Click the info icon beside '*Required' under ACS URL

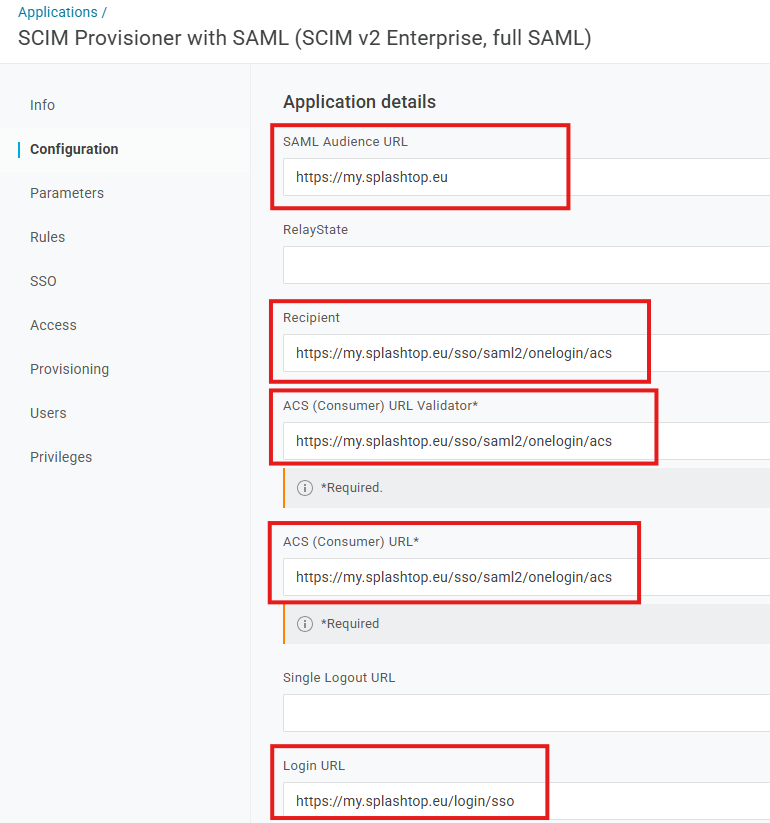click(x=305, y=624)
